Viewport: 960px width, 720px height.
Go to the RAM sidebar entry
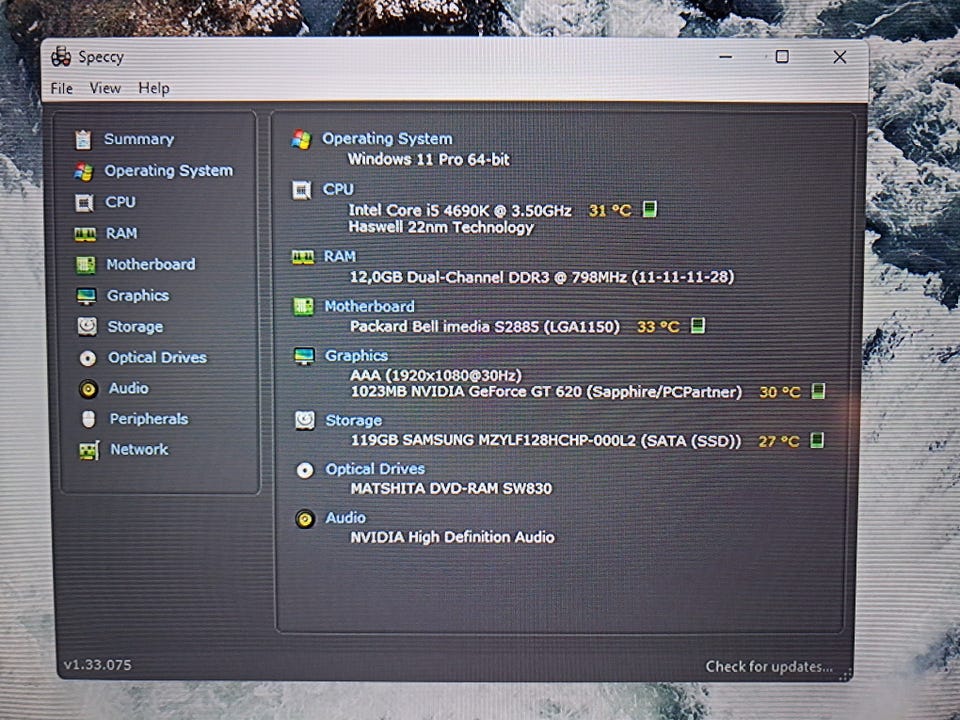click(x=121, y=233)
